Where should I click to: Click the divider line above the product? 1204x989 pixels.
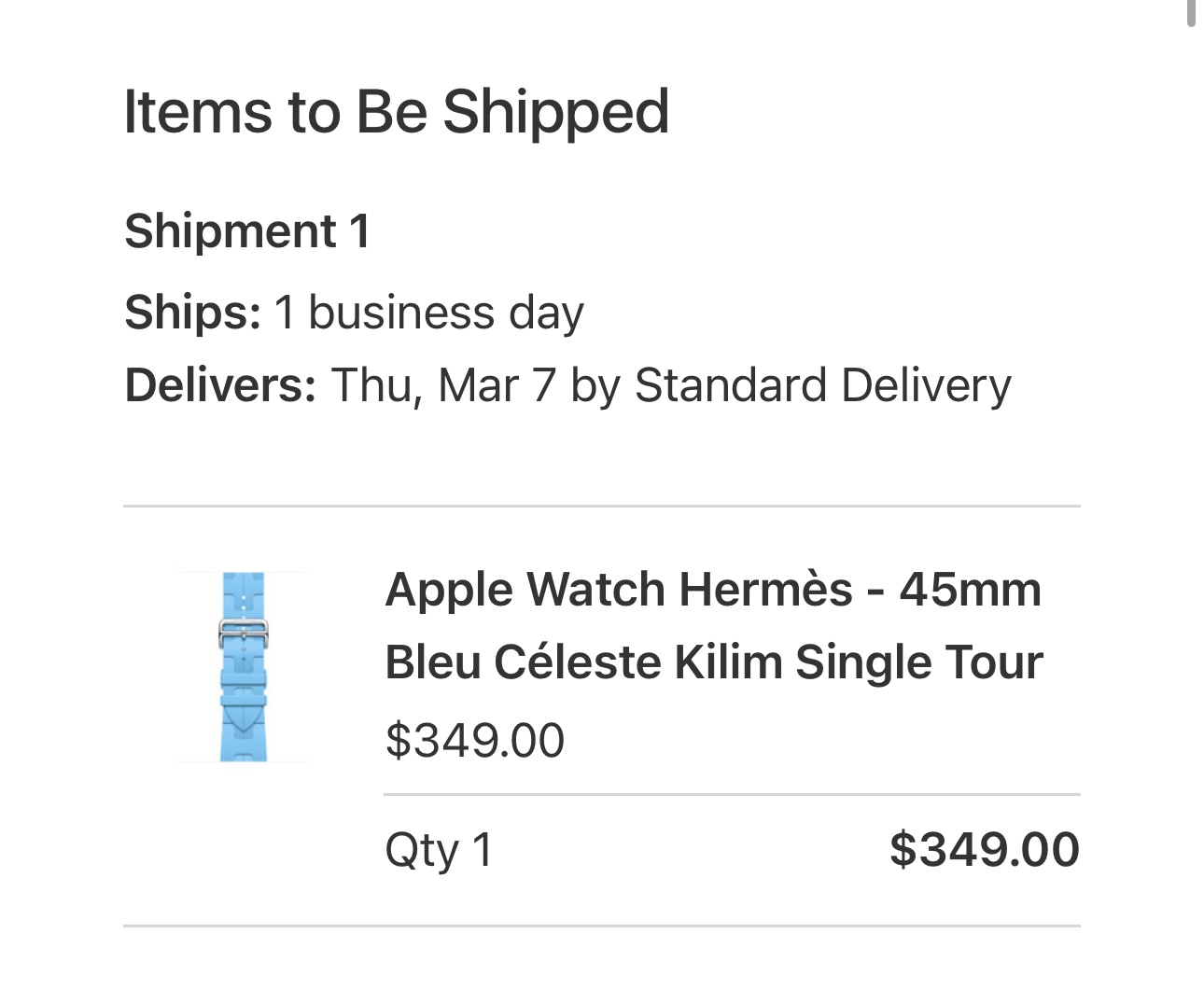[x=601, y=507]
